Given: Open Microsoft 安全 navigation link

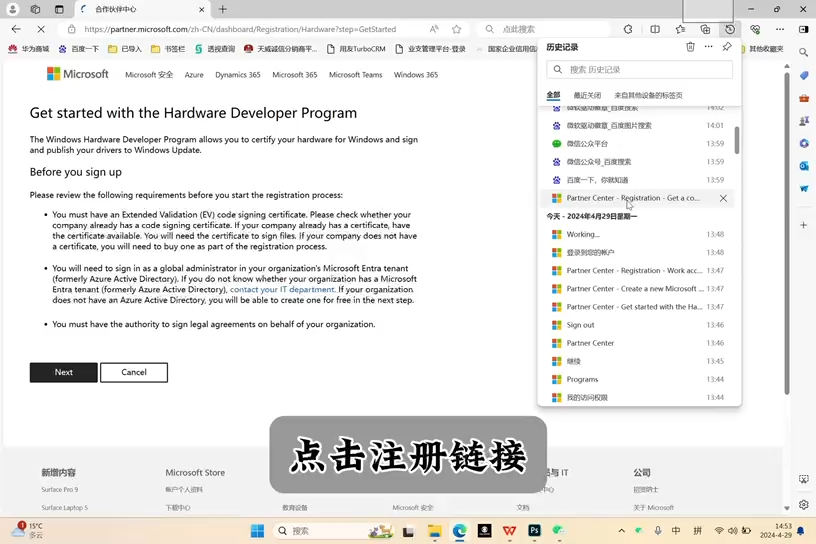Looking at the screenshot, I should pyautogui.click(x=149, y=75).
